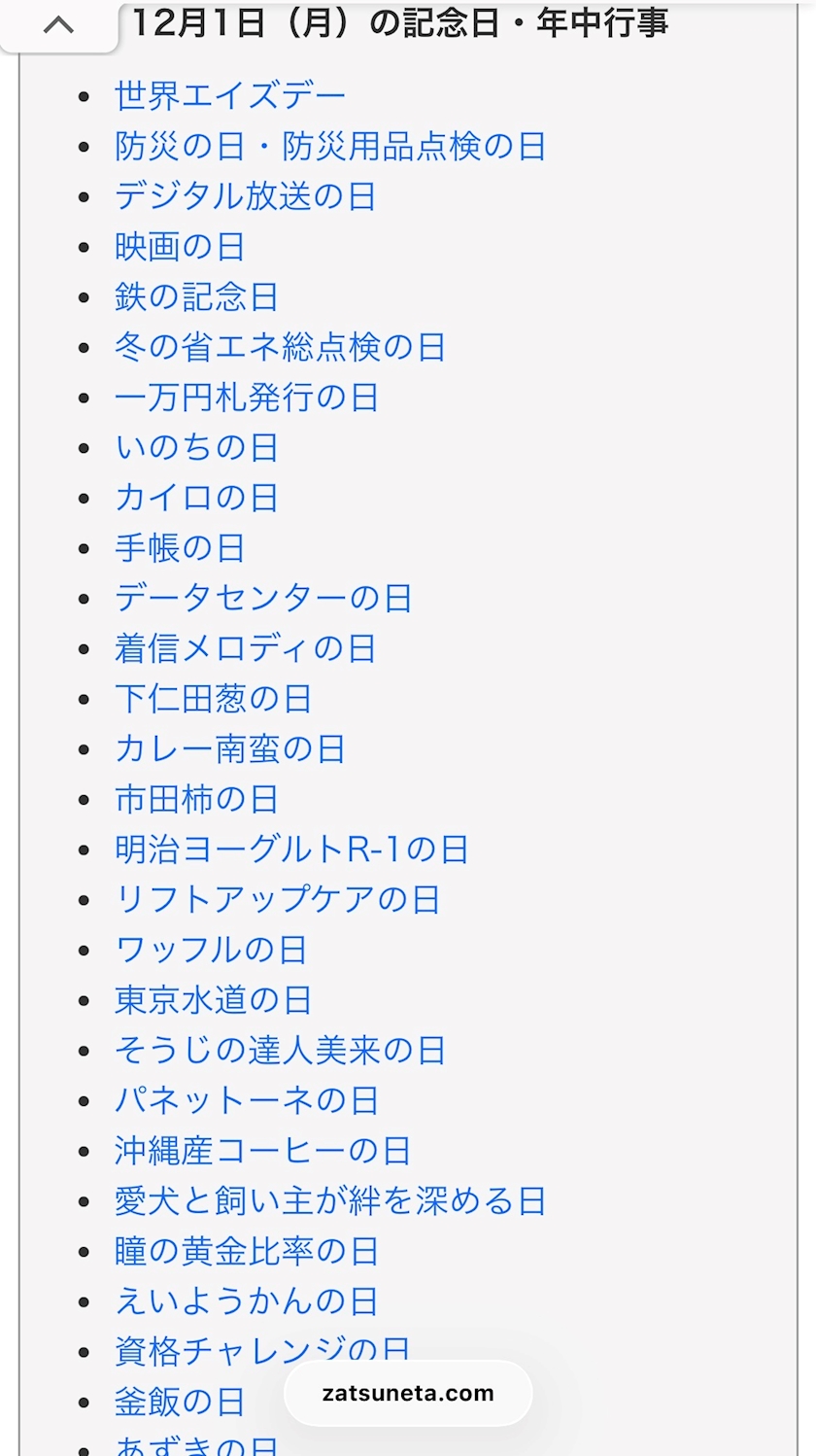The width and height of the screenshot is (816, 1456).
Task: Click the 一万円札発行の日 link
Action: click(247, 398)
